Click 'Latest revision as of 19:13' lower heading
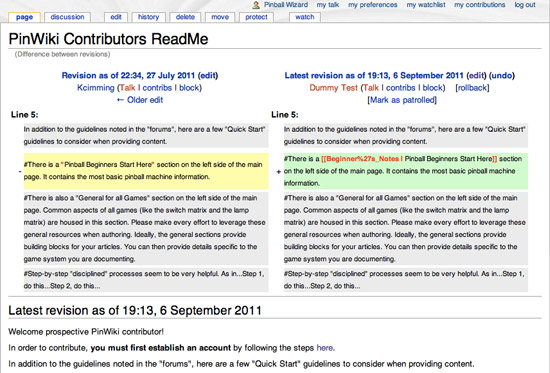 [x=135, y=310]
